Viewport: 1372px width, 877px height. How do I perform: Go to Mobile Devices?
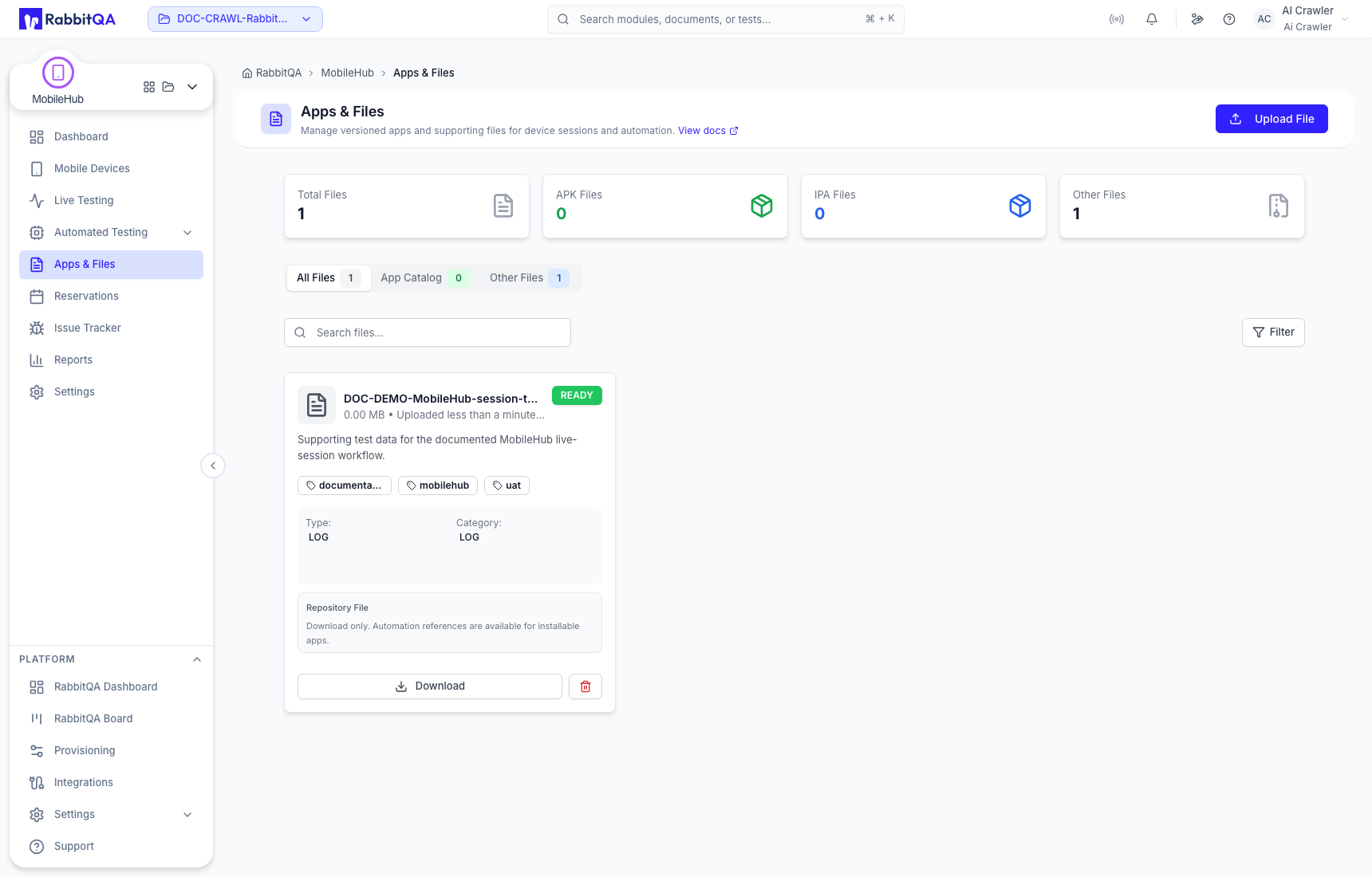(x=111, y=169)
